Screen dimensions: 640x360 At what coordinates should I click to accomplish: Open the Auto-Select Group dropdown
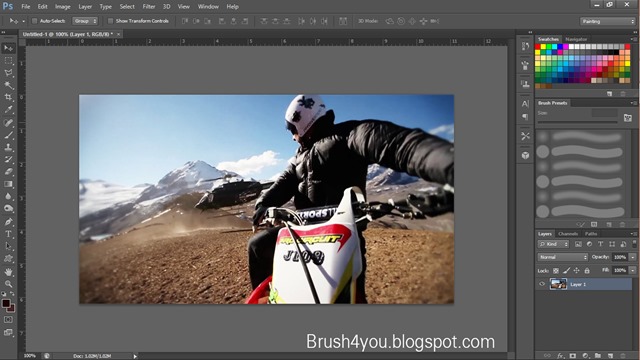pyautogui.click(x=85, y=21)
